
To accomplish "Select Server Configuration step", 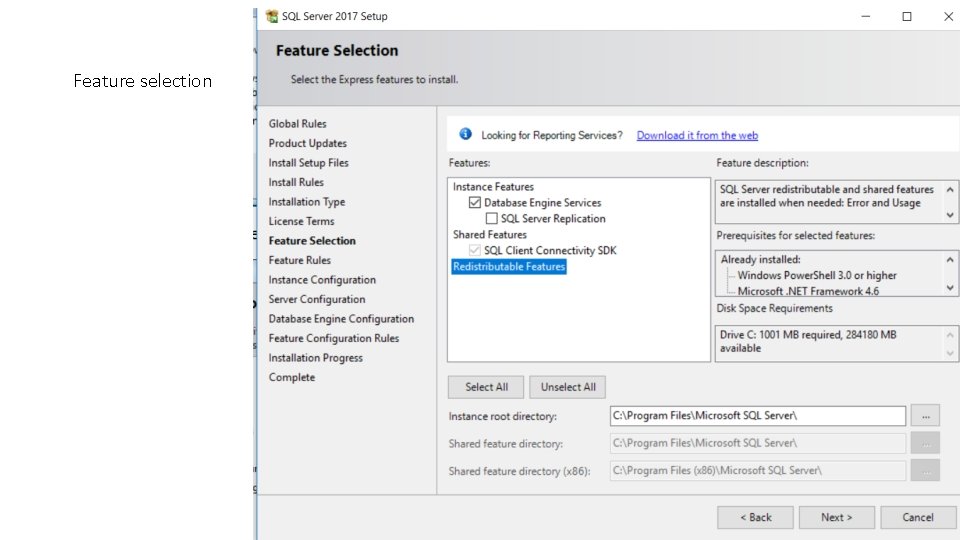I will (317, 299).
